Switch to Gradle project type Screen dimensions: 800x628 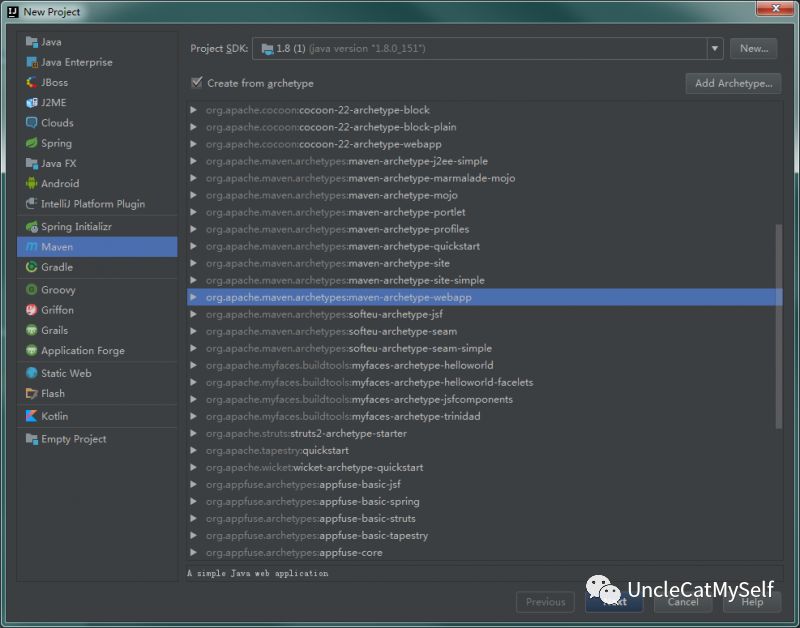97,267
